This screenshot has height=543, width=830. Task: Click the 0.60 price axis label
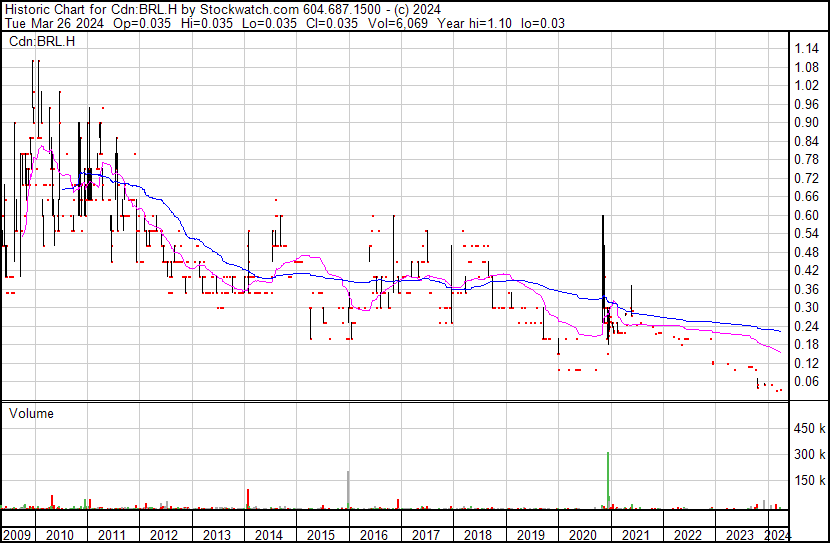coord(806,215)
